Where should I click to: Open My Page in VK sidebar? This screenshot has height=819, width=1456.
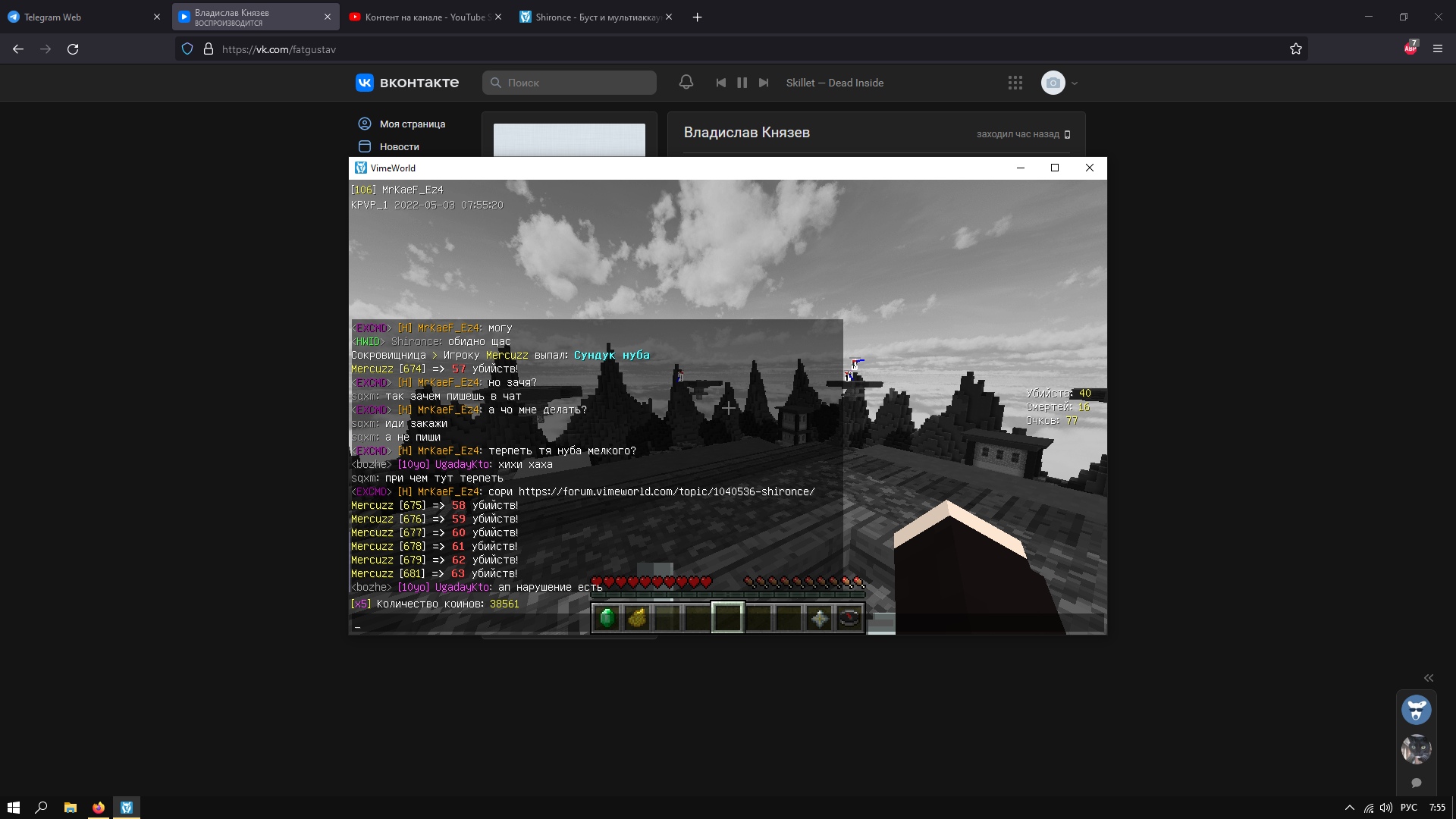tap(412, 124)
